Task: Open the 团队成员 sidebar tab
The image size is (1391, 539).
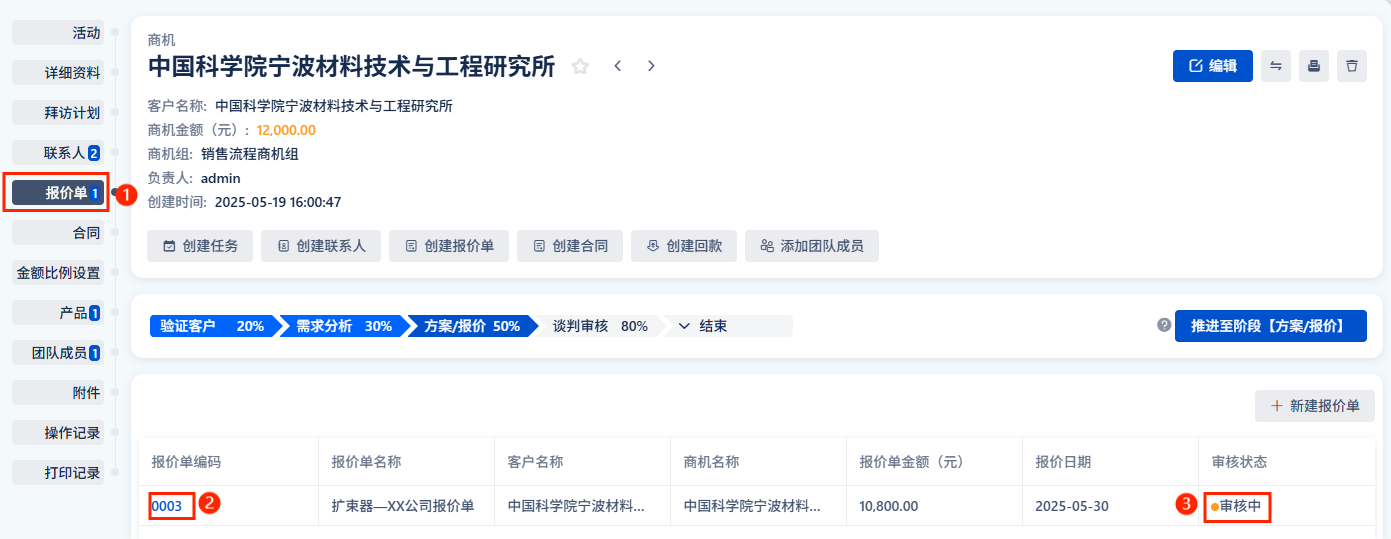Action: coord(58,352)
